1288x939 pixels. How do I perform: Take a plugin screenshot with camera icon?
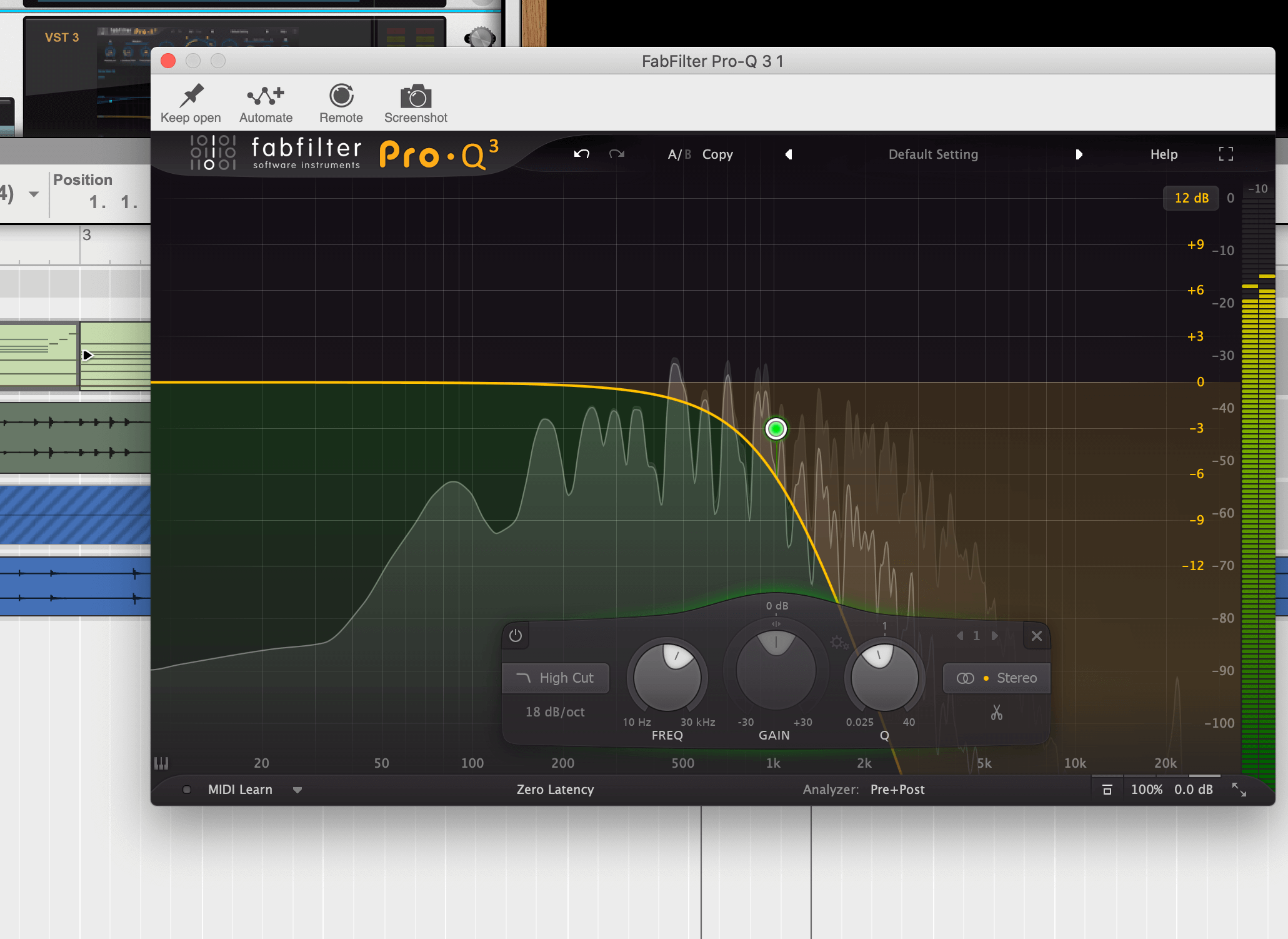[x=416, y=97]
